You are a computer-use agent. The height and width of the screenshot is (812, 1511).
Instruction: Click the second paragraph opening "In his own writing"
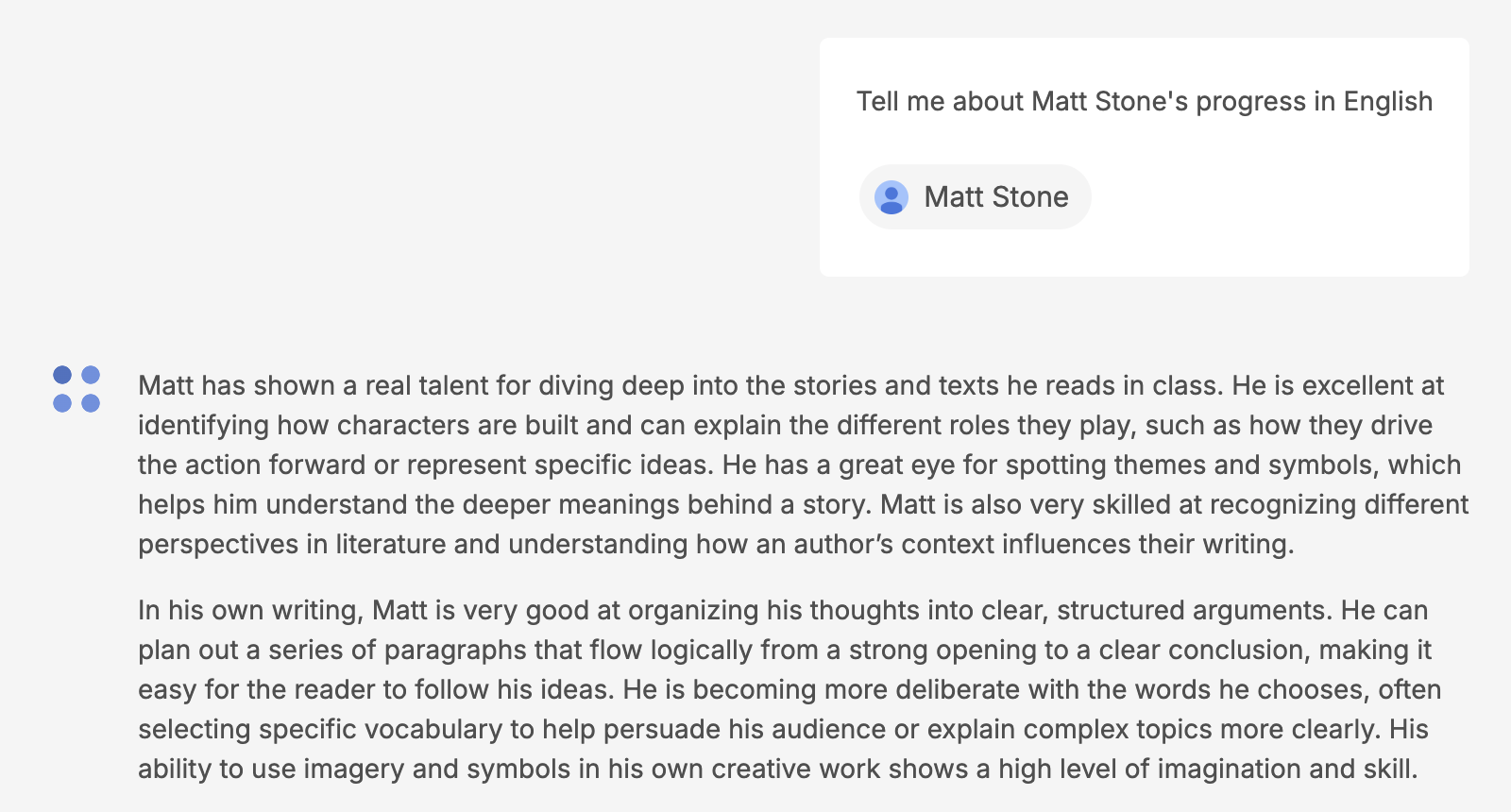[250, 610]
